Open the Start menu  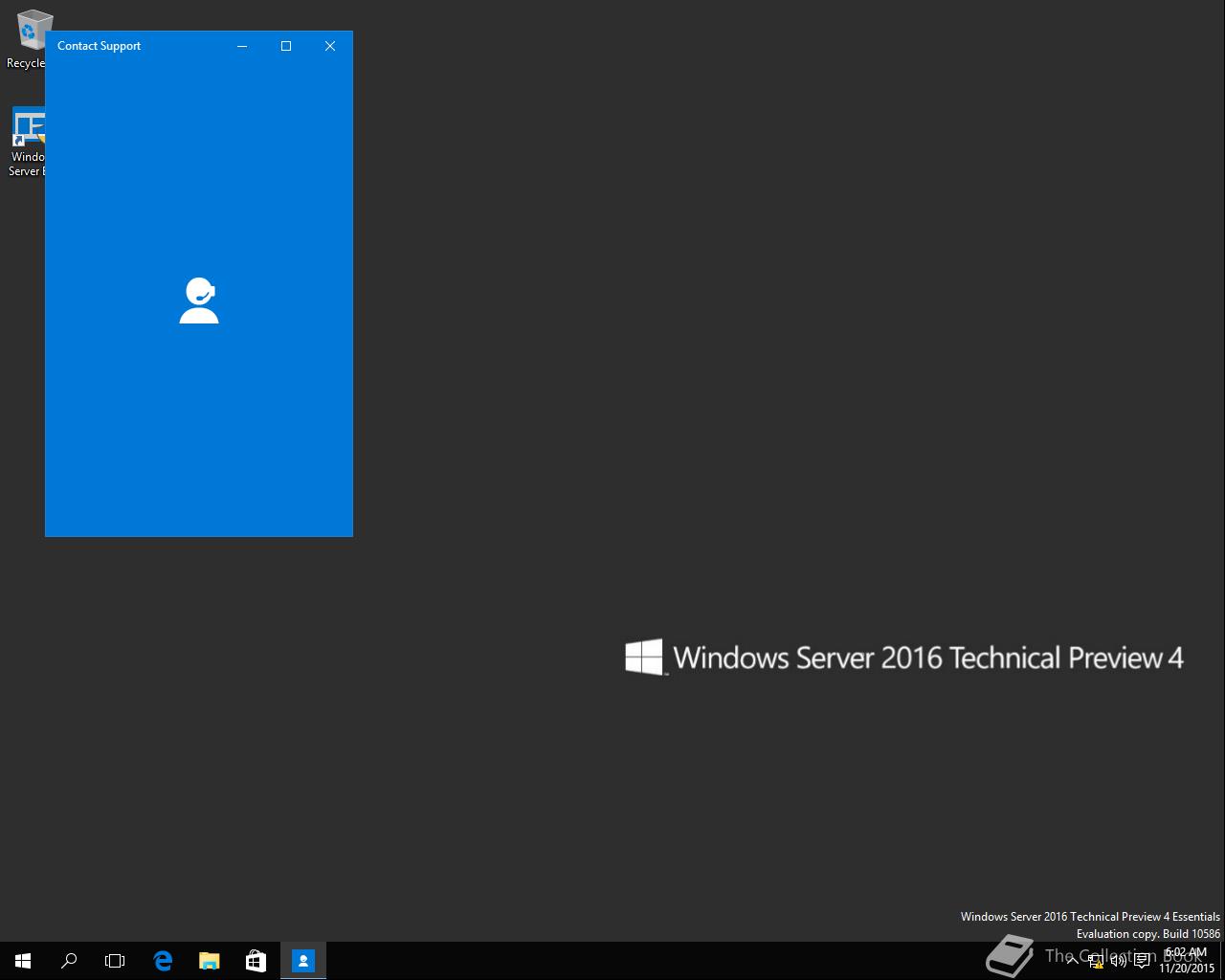(23, 961)
